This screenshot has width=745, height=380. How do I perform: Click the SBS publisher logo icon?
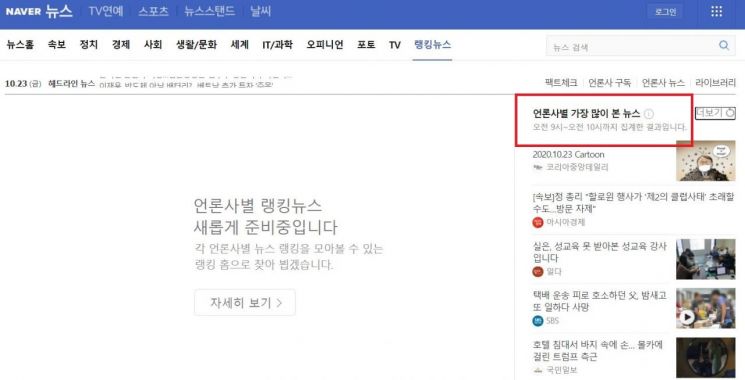coord(537,321)
